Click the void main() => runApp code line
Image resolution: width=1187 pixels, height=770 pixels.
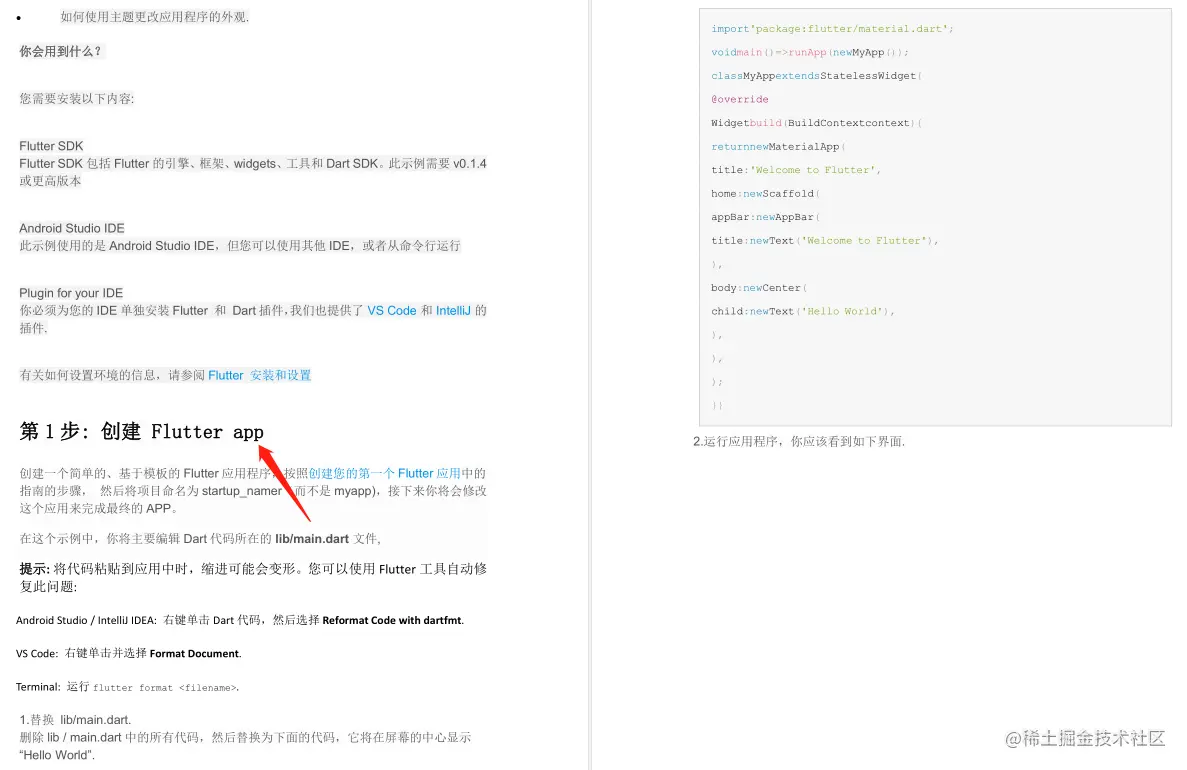click(x=809, y=52)
